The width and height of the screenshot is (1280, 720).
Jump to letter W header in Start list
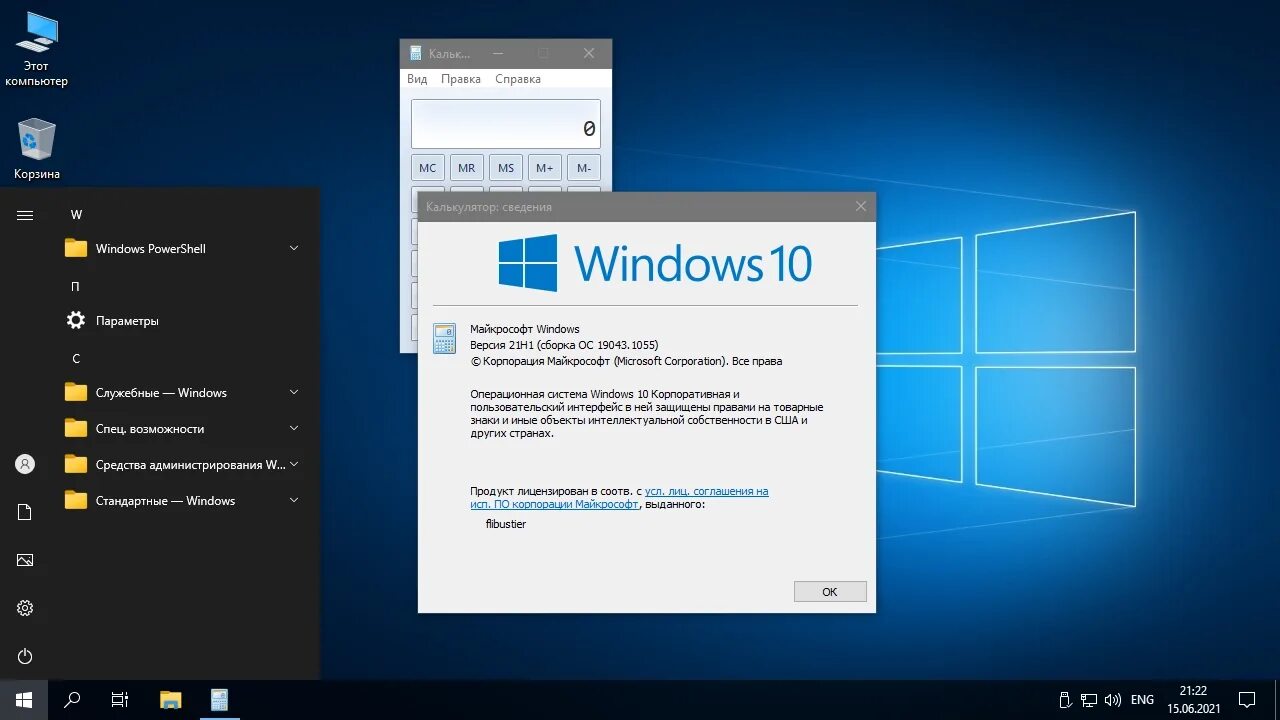click(76, 215)
